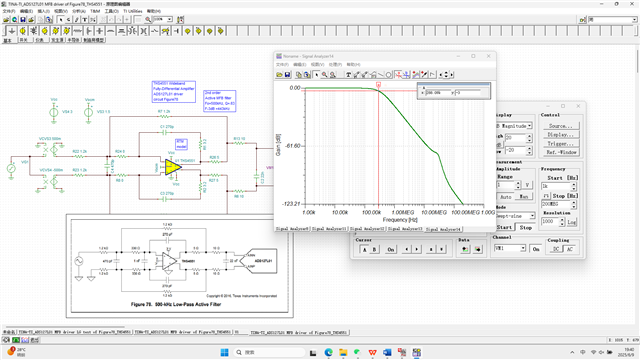Click the zoom magnifier icon in main toolbar
The height and width of the screenshot is (360, 640).
[x=148, y=20]
